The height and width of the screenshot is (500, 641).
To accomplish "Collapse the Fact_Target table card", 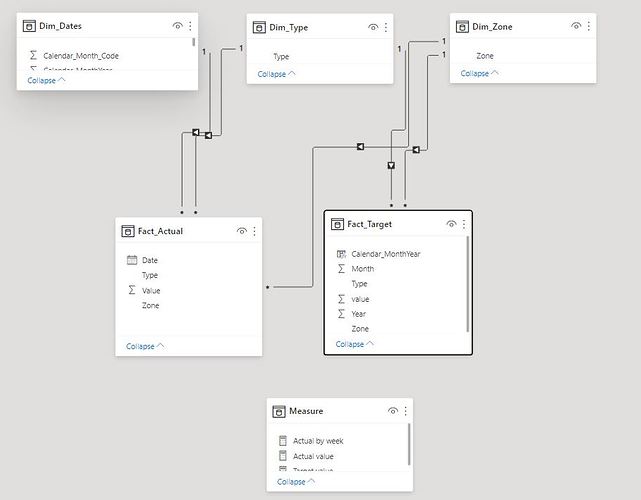I will coord(354,344).
